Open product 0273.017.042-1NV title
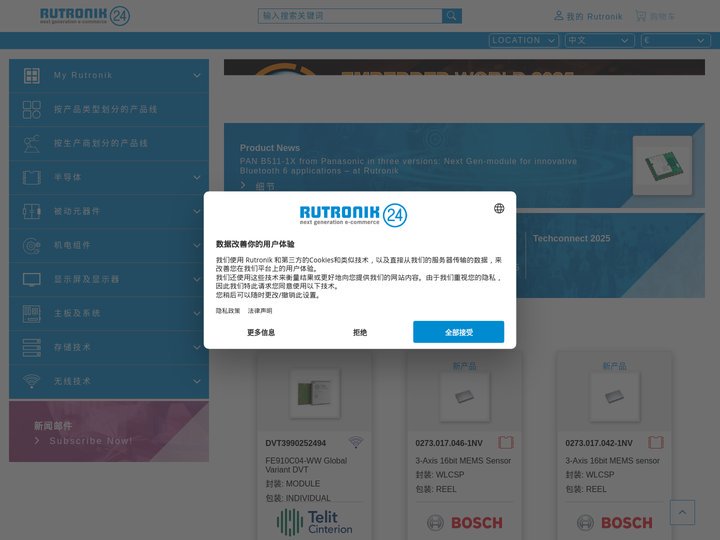This screenshot has height=540, width=720. (599, 443)
